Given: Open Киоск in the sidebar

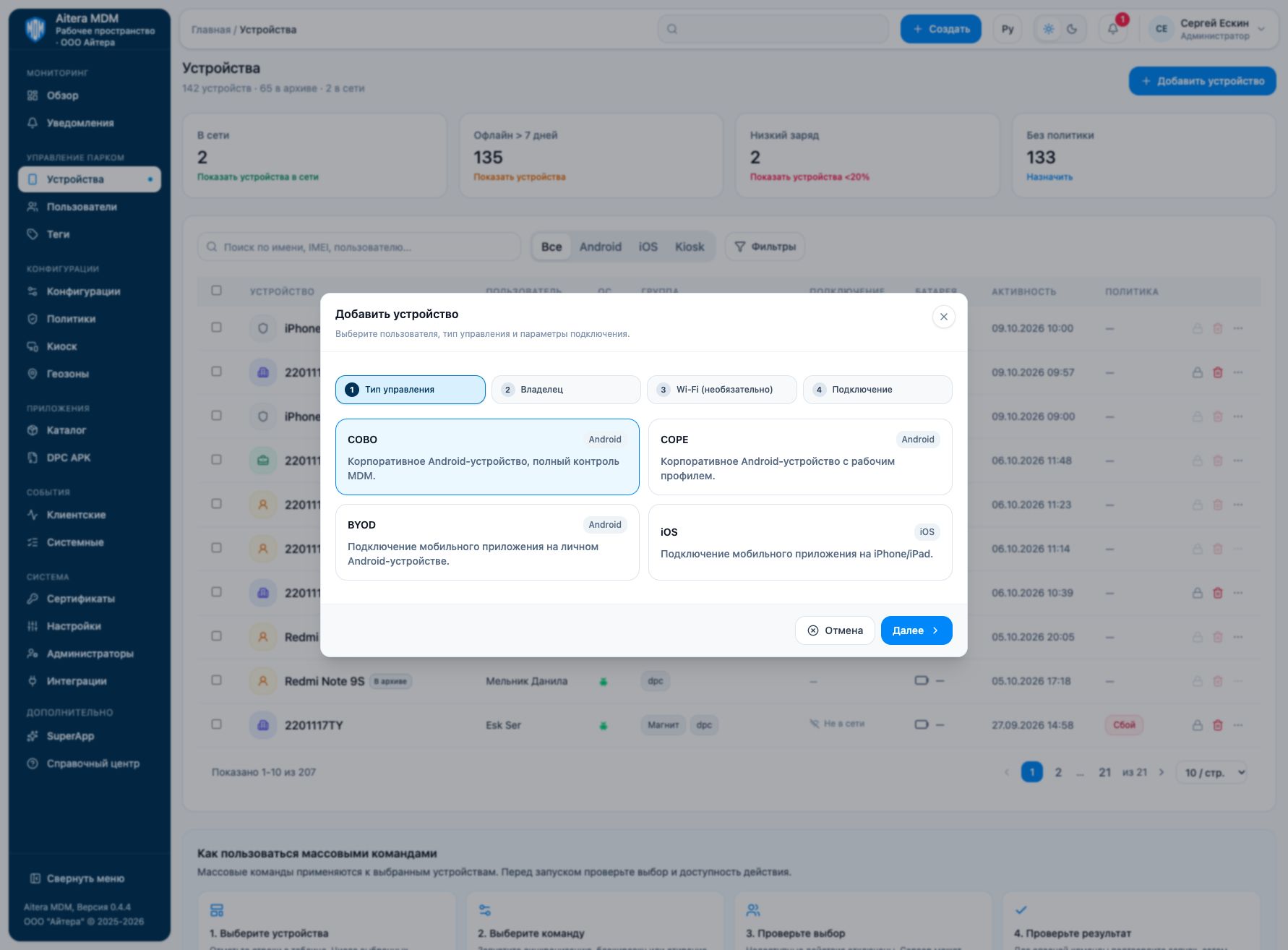Looking at the screenshot, I should click(x=90, y=346).
